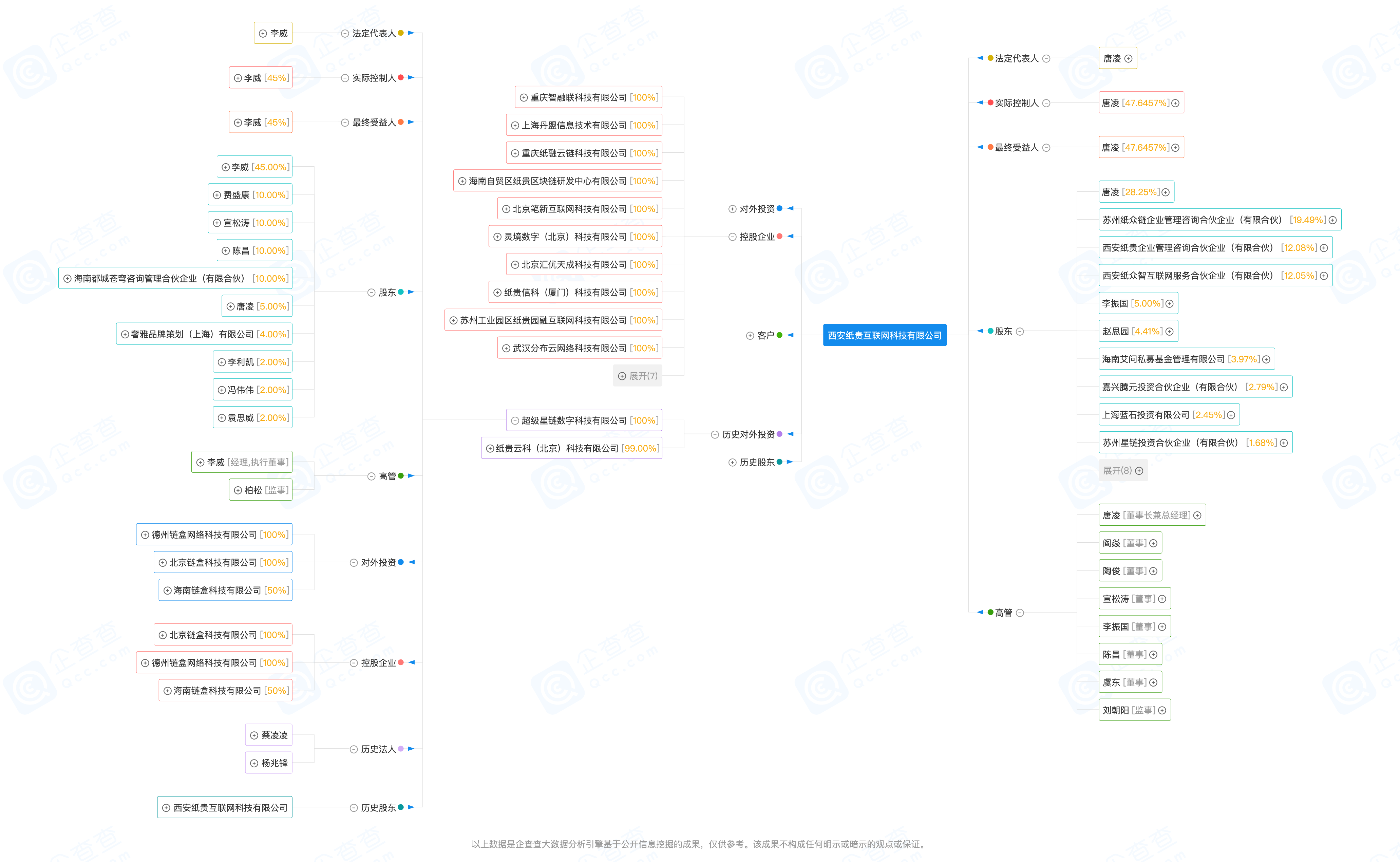Collapse the right-side 股东 branch
The width and height of the screenshot is (1400, 862).
(1020, 332)
